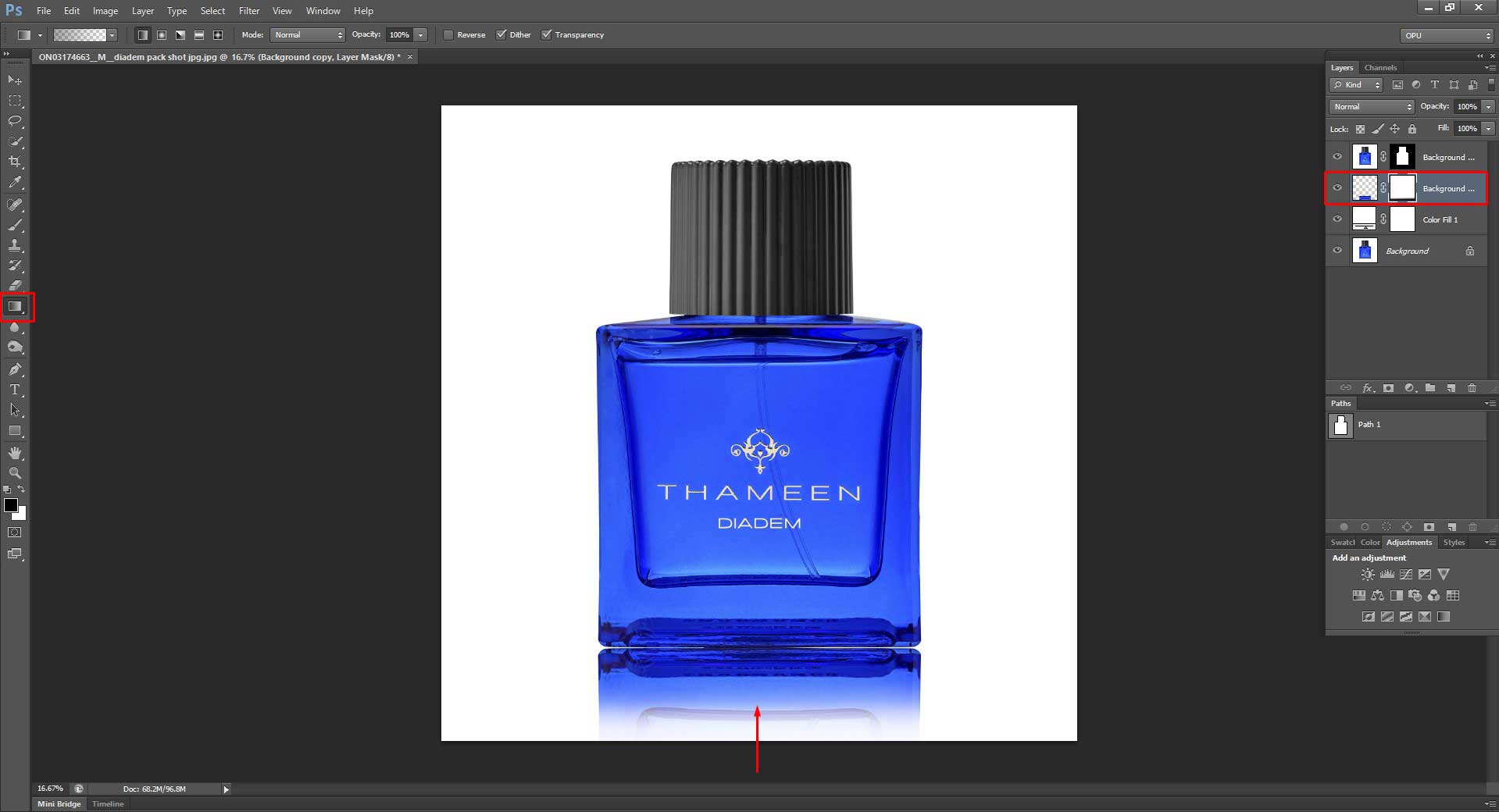Switch to the Styles tab
The width and height of the screenshot is (1499, 812).
tap(1453, 542)
